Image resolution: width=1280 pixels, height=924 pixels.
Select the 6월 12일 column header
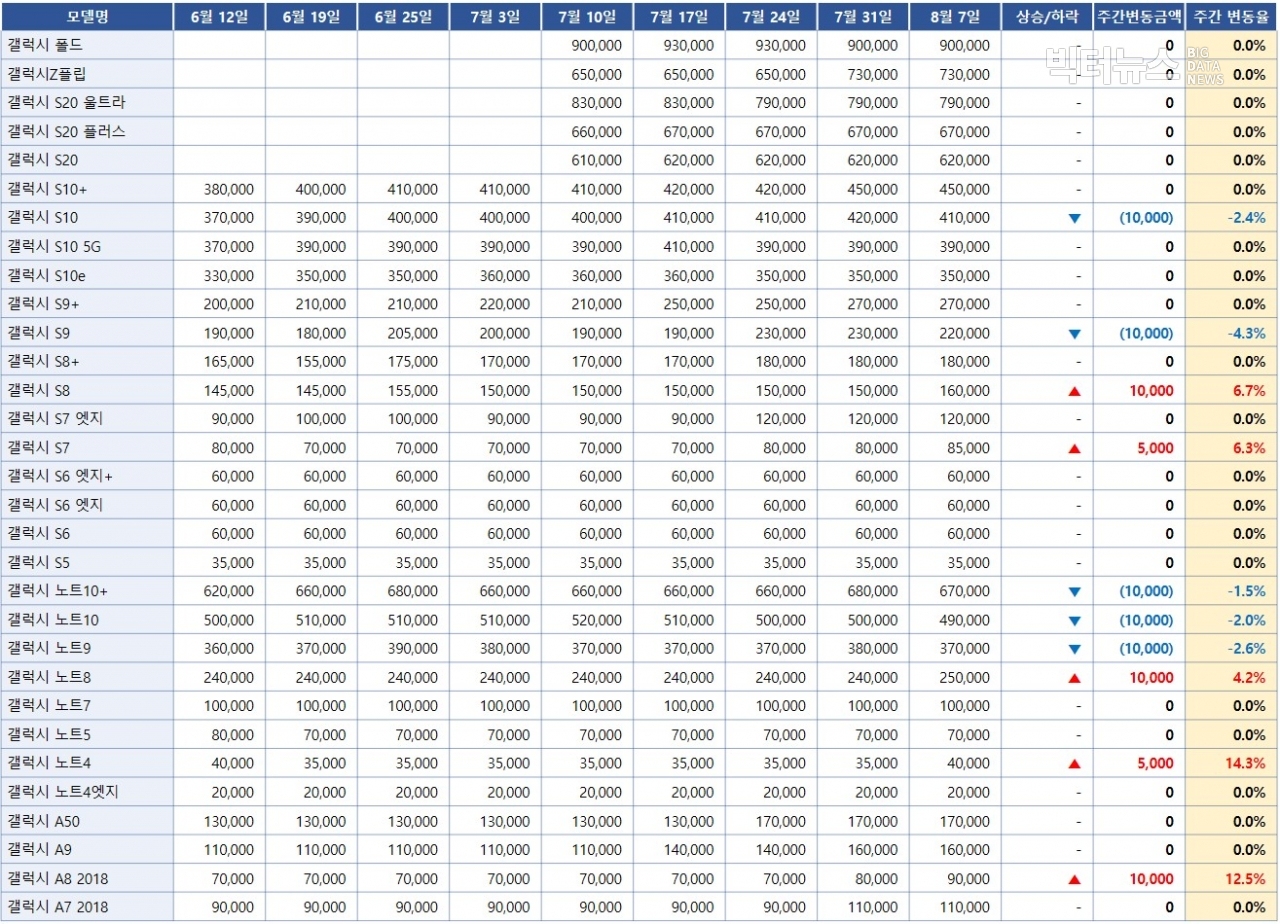tap(219, 16)
